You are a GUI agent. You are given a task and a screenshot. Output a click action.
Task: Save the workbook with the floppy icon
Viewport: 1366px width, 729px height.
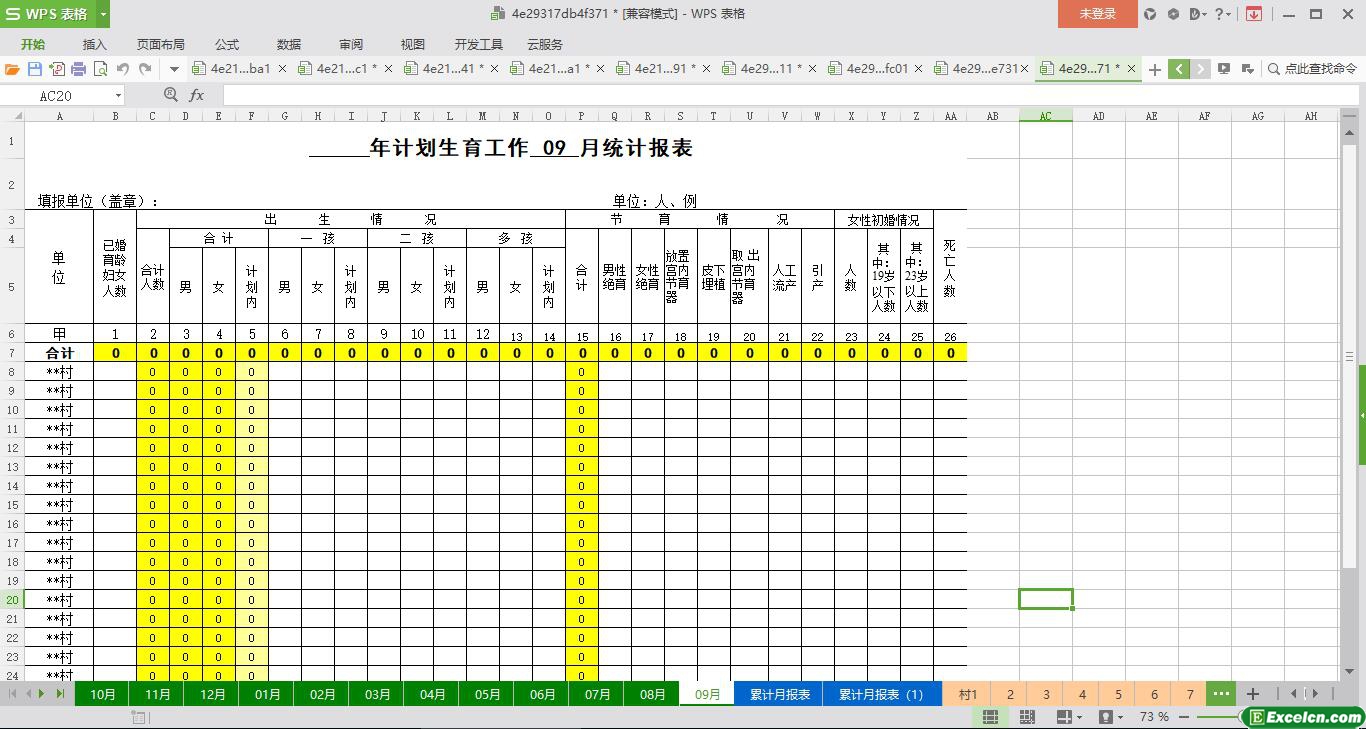pos(35,69)
